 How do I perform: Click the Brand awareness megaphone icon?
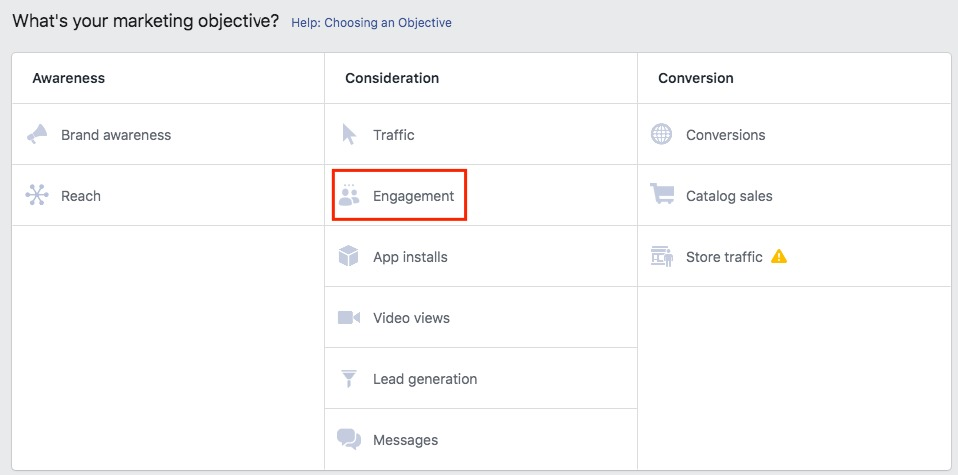click(37, 134)
